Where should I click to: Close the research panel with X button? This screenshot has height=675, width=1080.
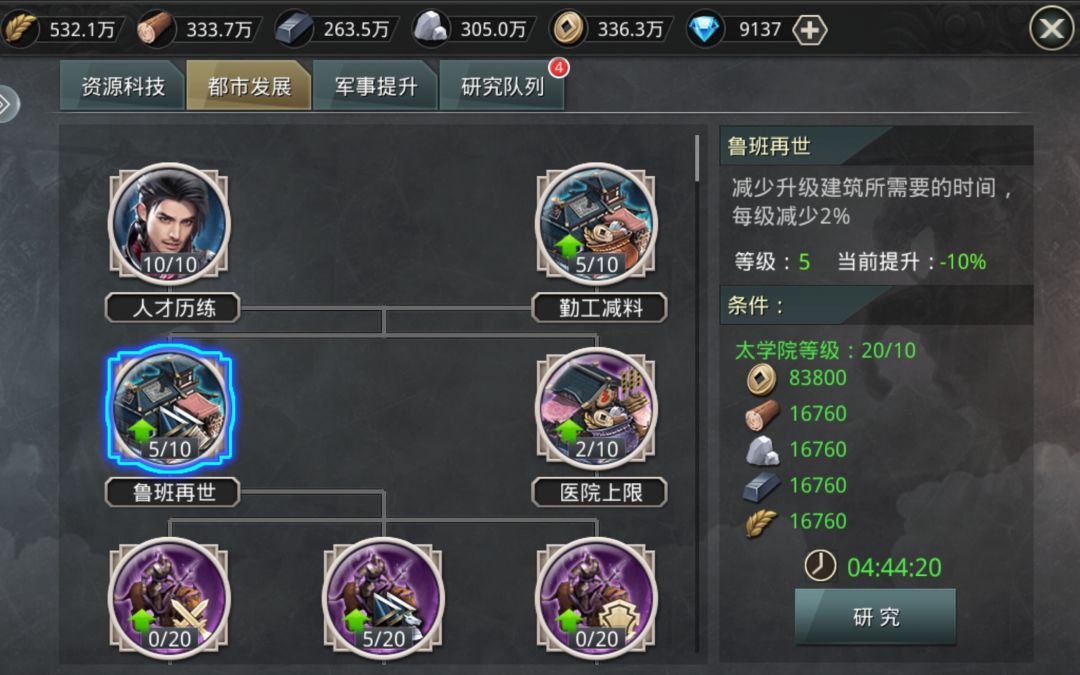tap(1051, 28)
